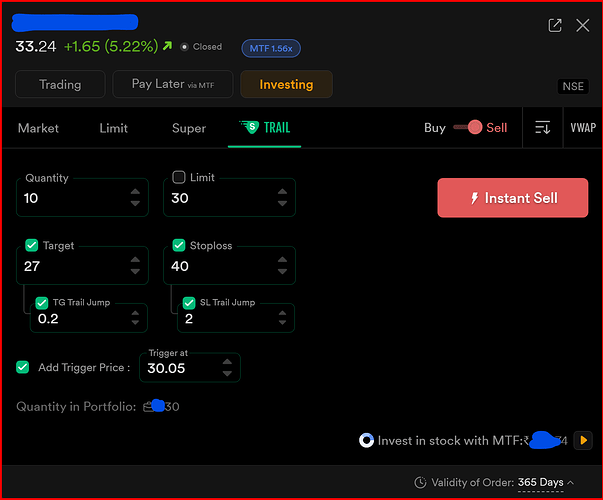Click the TRAIL shield logo icon
The height and width of the screenshot is (500, 603).
tap(249, 127)
